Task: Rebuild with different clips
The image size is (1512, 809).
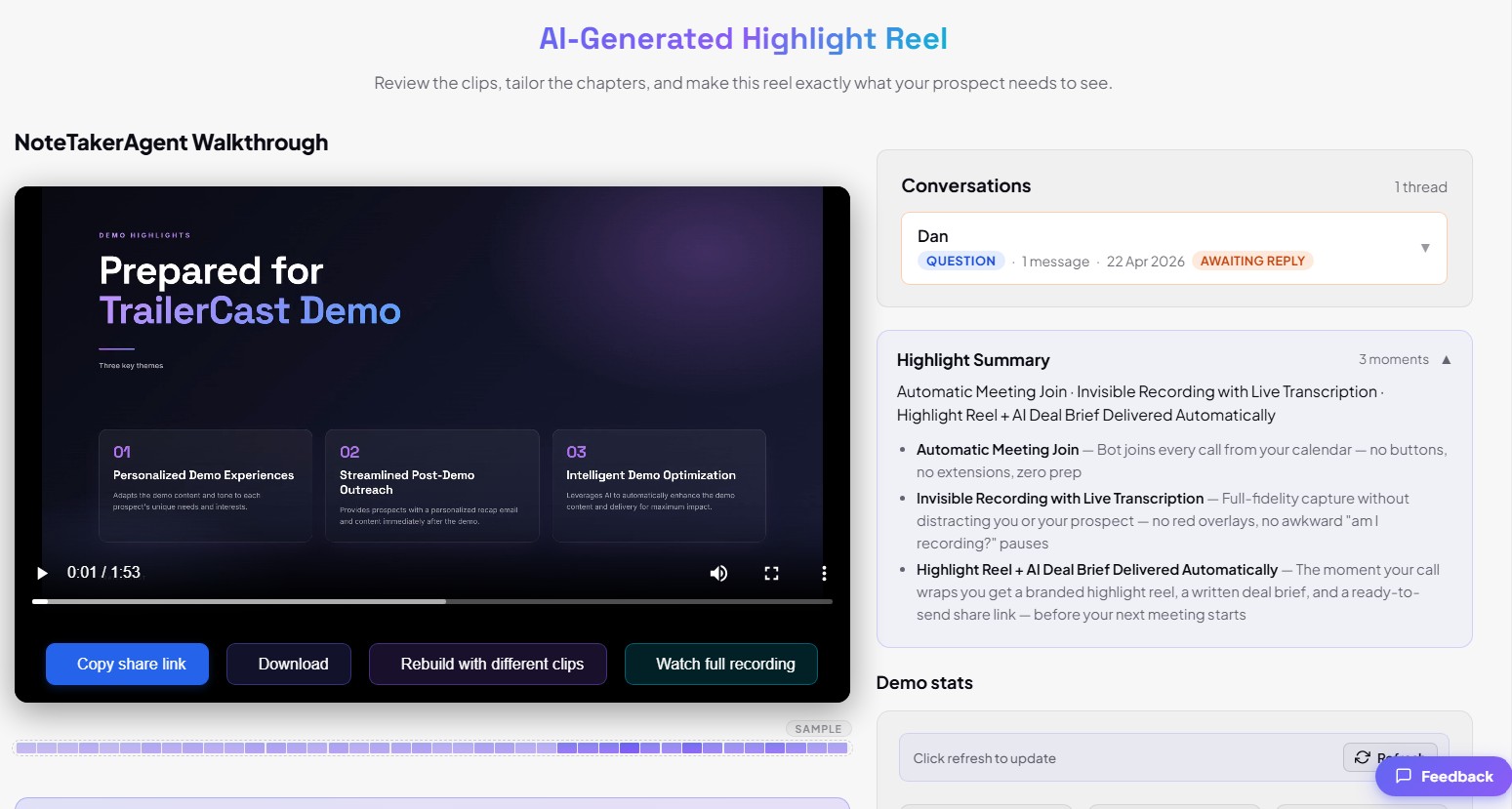Action: [488, 664]
